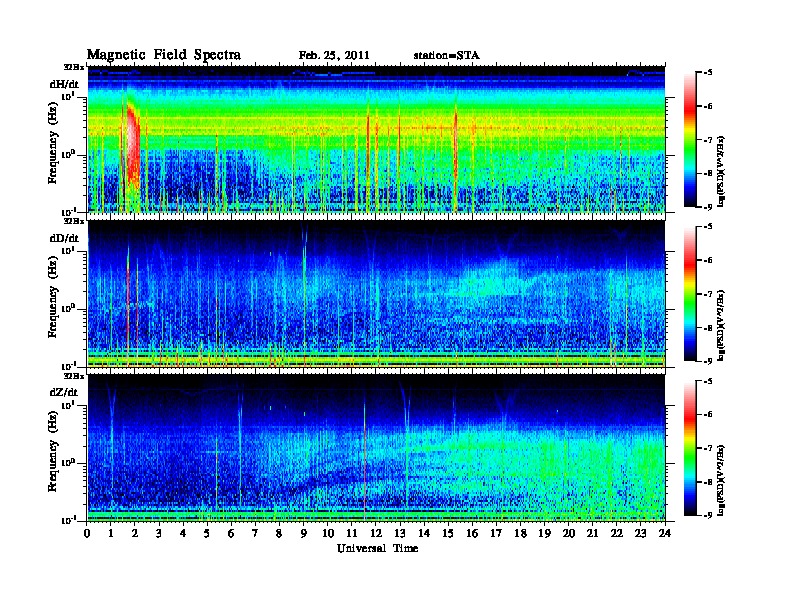Viewport: 792px width, 612px height.
Task: Select the date text 'Feb. 25, 2011'
Action: tap(334, 56)
